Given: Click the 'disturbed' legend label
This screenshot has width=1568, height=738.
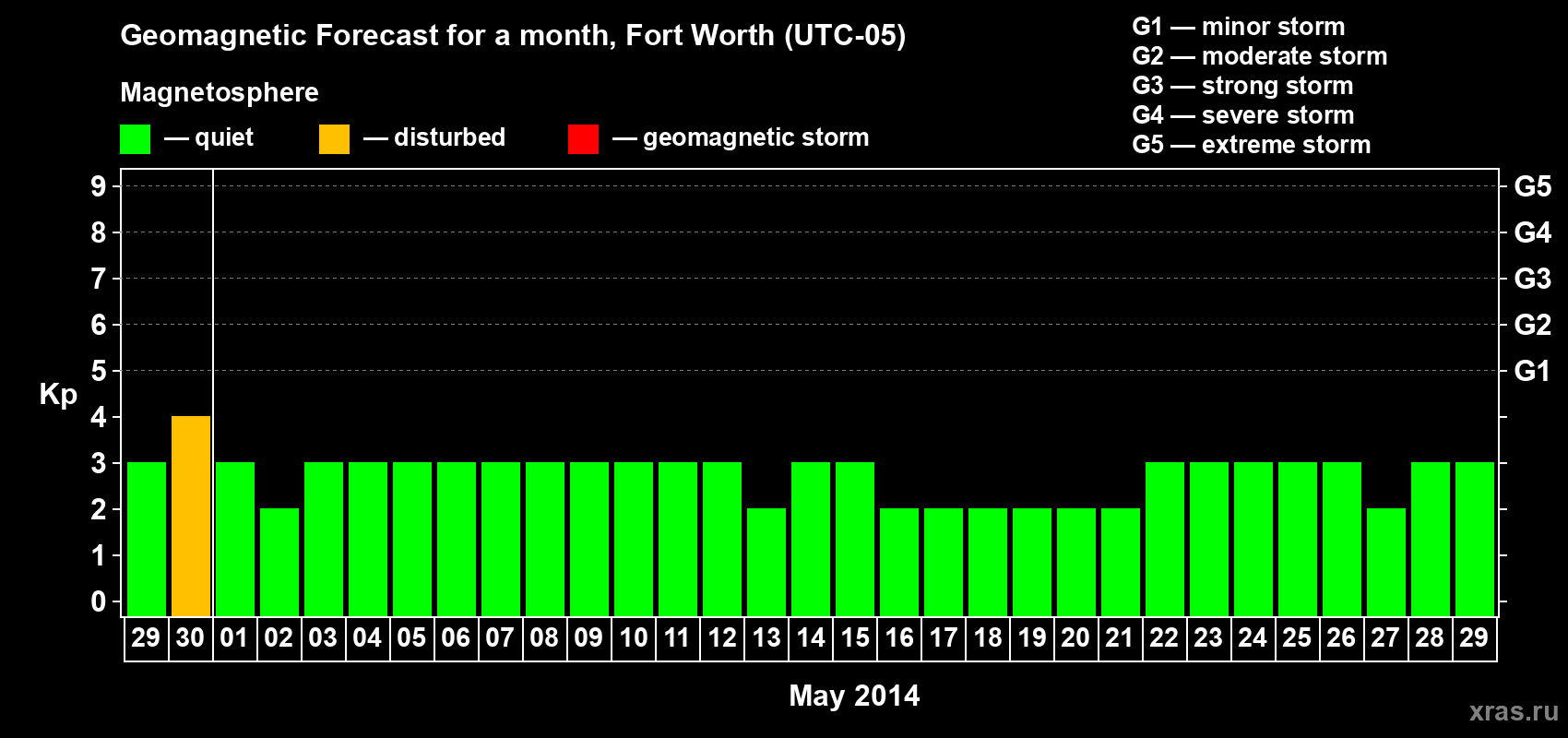Looking at the screenshot, I should [449, 137].
